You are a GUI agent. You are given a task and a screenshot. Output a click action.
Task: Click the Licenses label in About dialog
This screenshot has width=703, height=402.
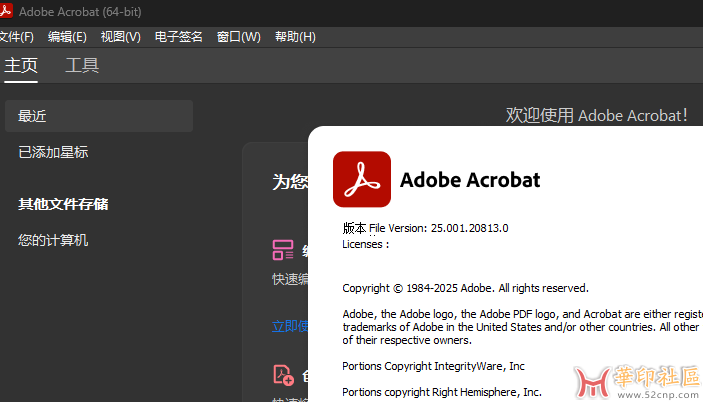click(x=365, y=244)
